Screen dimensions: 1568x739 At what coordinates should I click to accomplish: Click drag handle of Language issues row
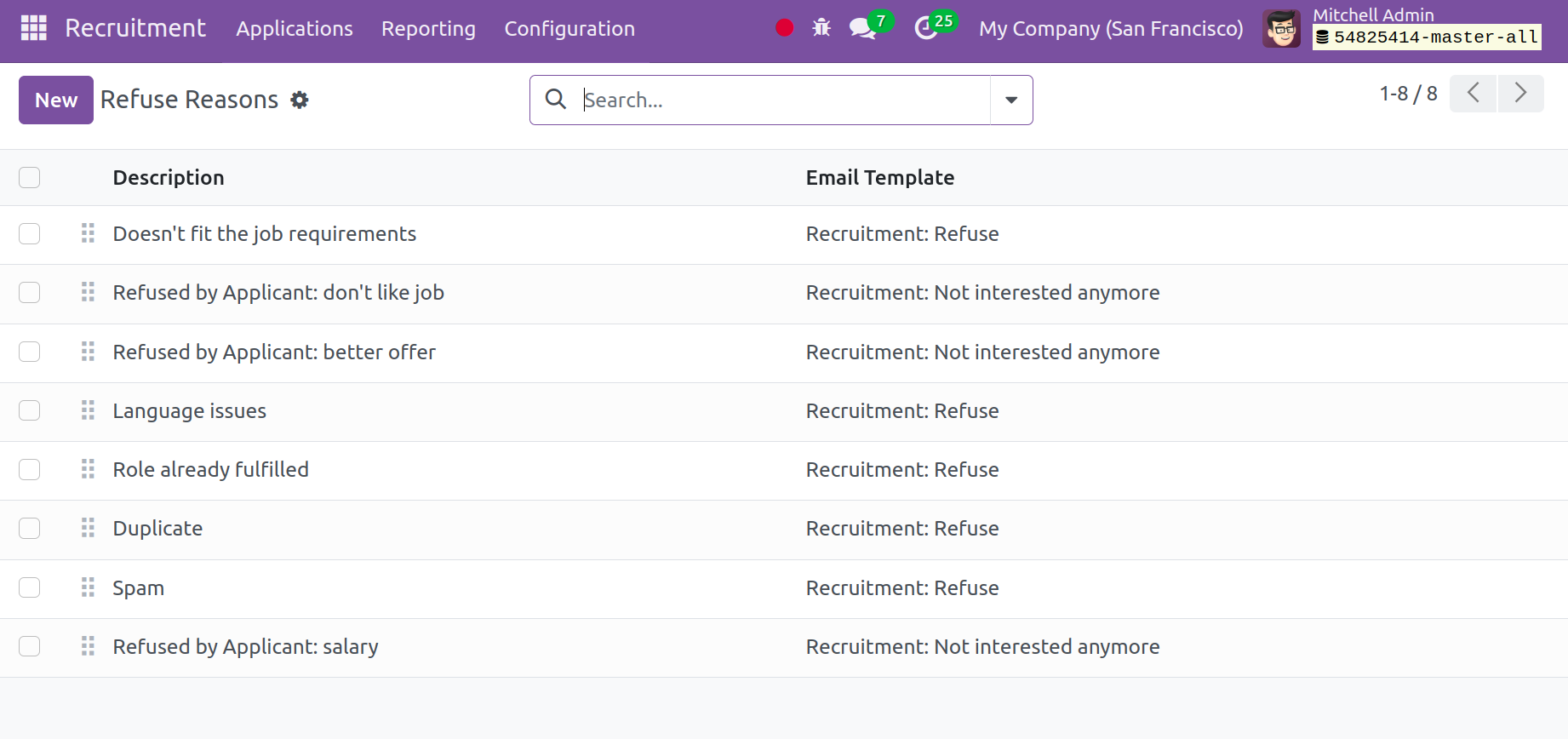point(88,410)
